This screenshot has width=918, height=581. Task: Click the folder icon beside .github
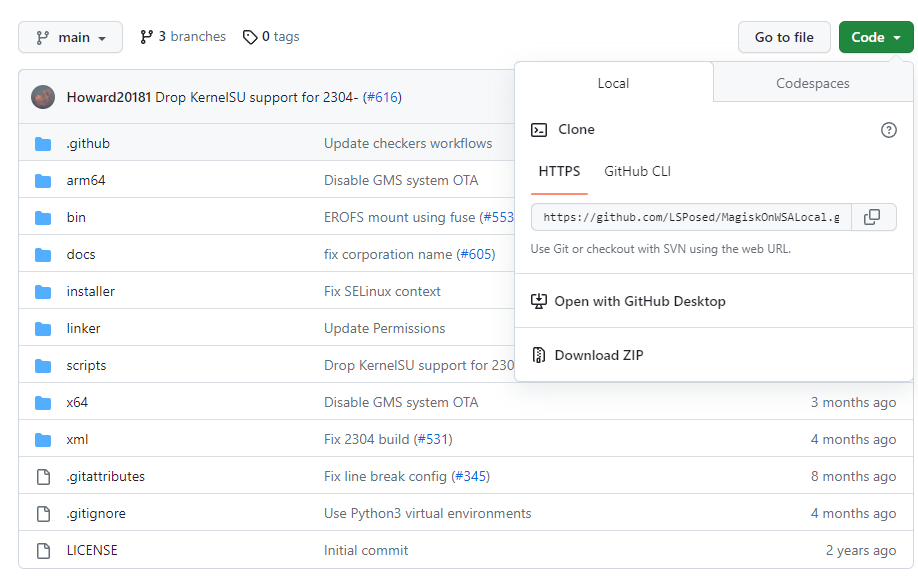tap(43, 143)
